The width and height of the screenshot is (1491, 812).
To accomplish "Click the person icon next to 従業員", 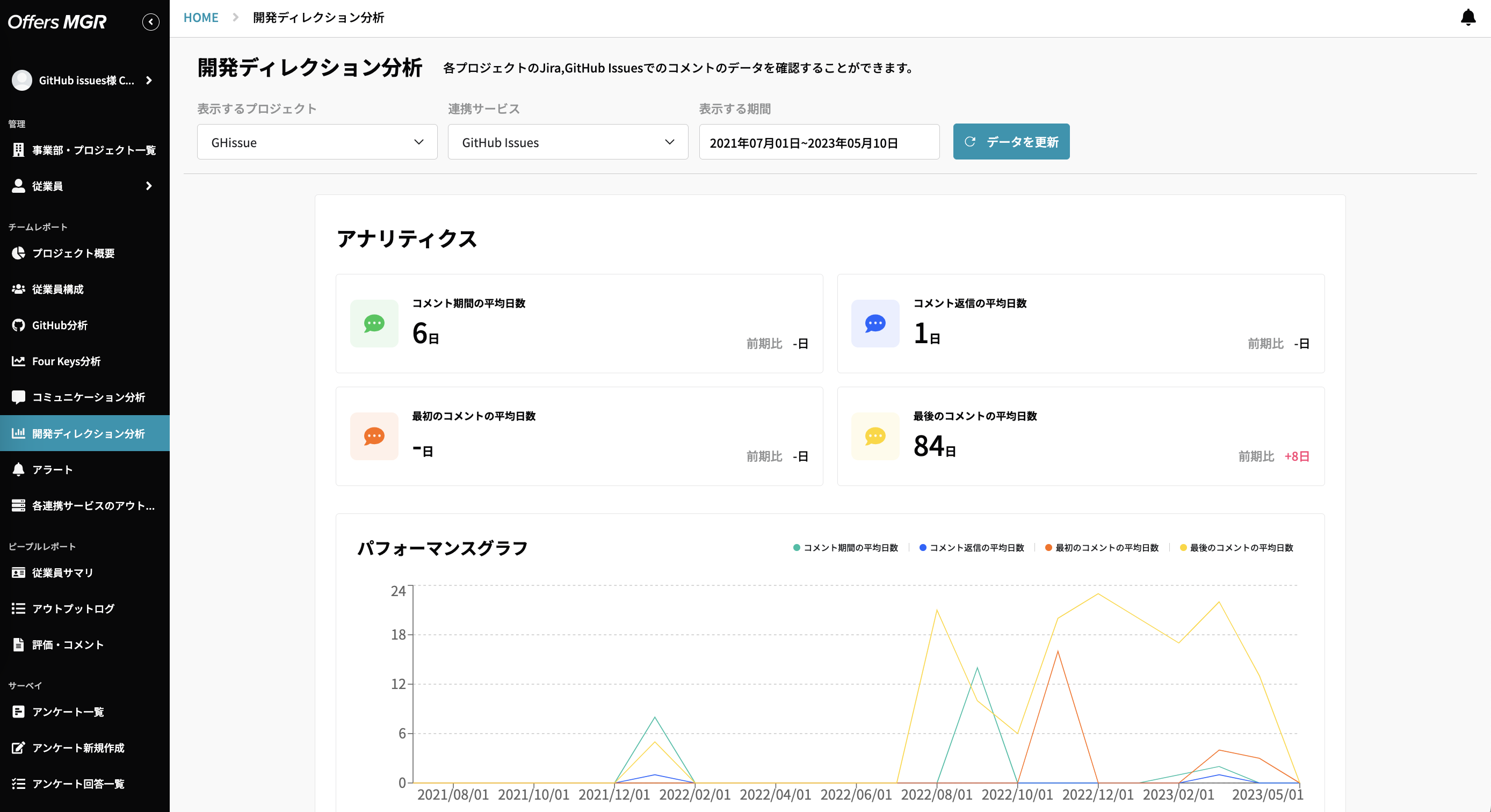I will [x=18, y=186].
